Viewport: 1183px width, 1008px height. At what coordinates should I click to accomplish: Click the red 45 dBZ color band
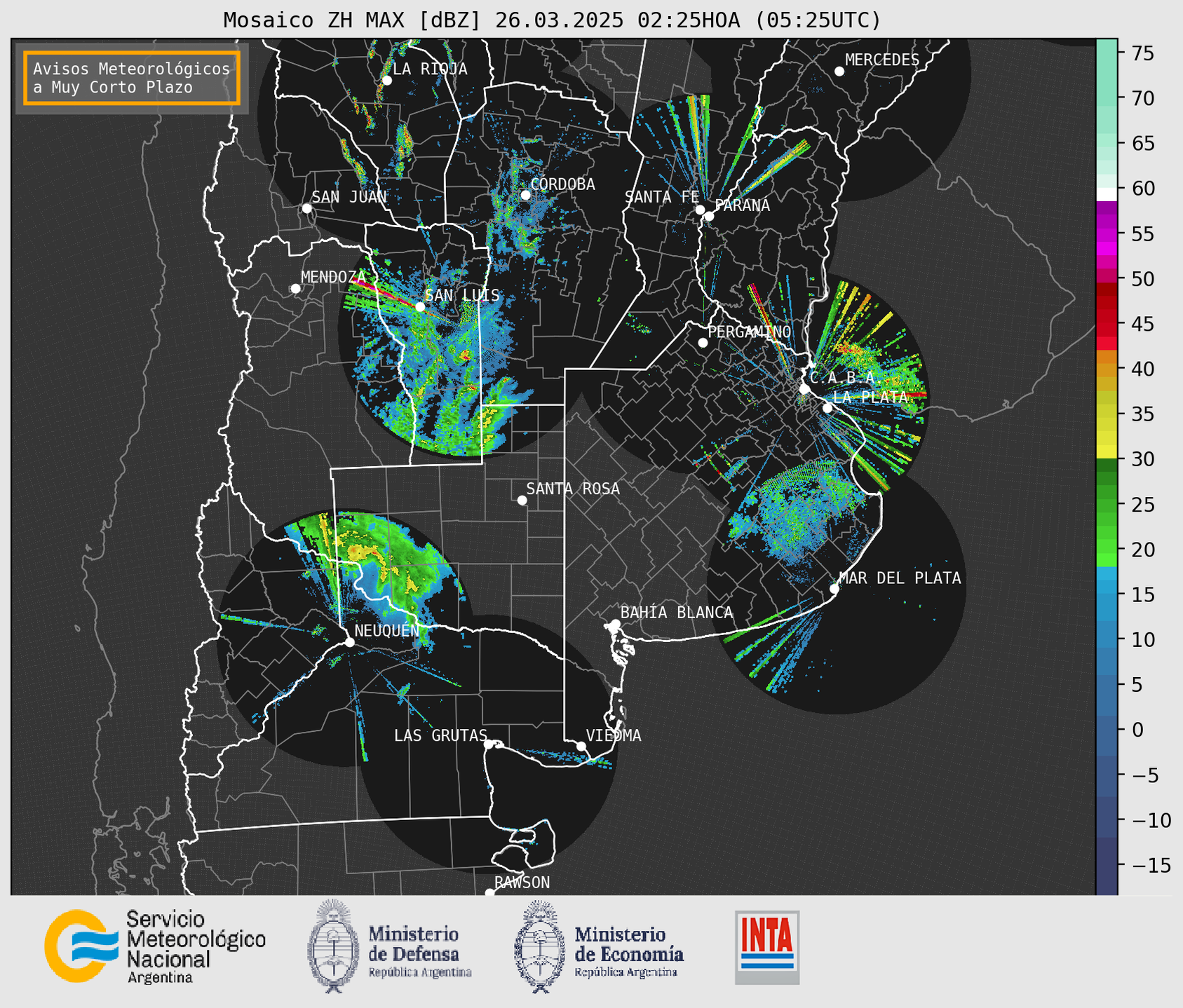point(1107,325)
